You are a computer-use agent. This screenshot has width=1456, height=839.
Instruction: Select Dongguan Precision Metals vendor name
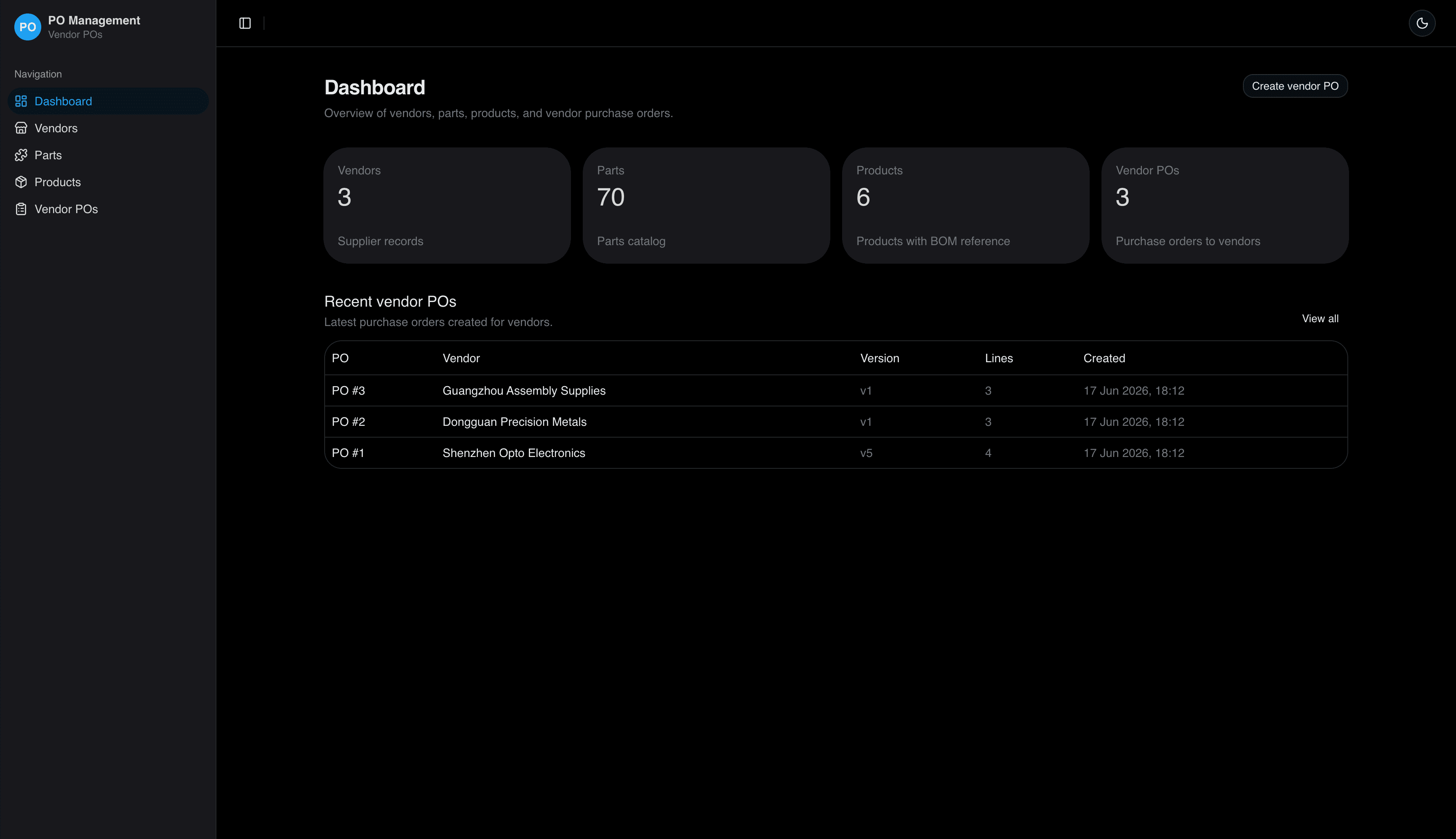515,422
